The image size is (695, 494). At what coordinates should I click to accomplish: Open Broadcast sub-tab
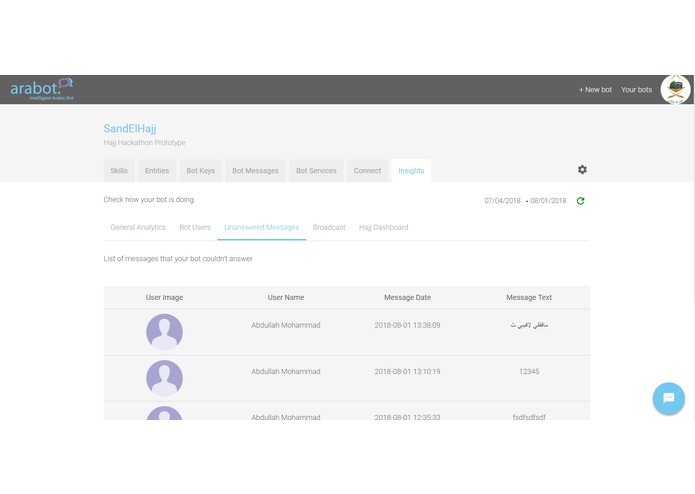(x=328, y=227)
